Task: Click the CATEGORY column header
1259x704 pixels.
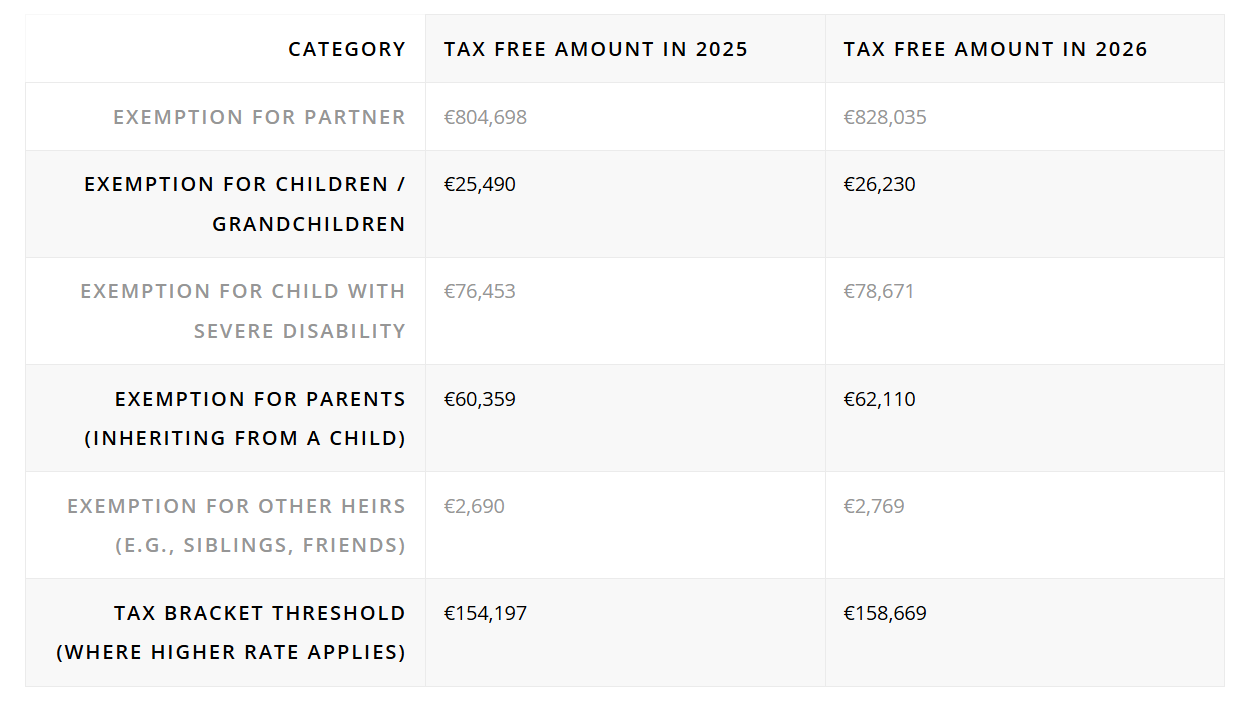Action: (x=346, y=49)
